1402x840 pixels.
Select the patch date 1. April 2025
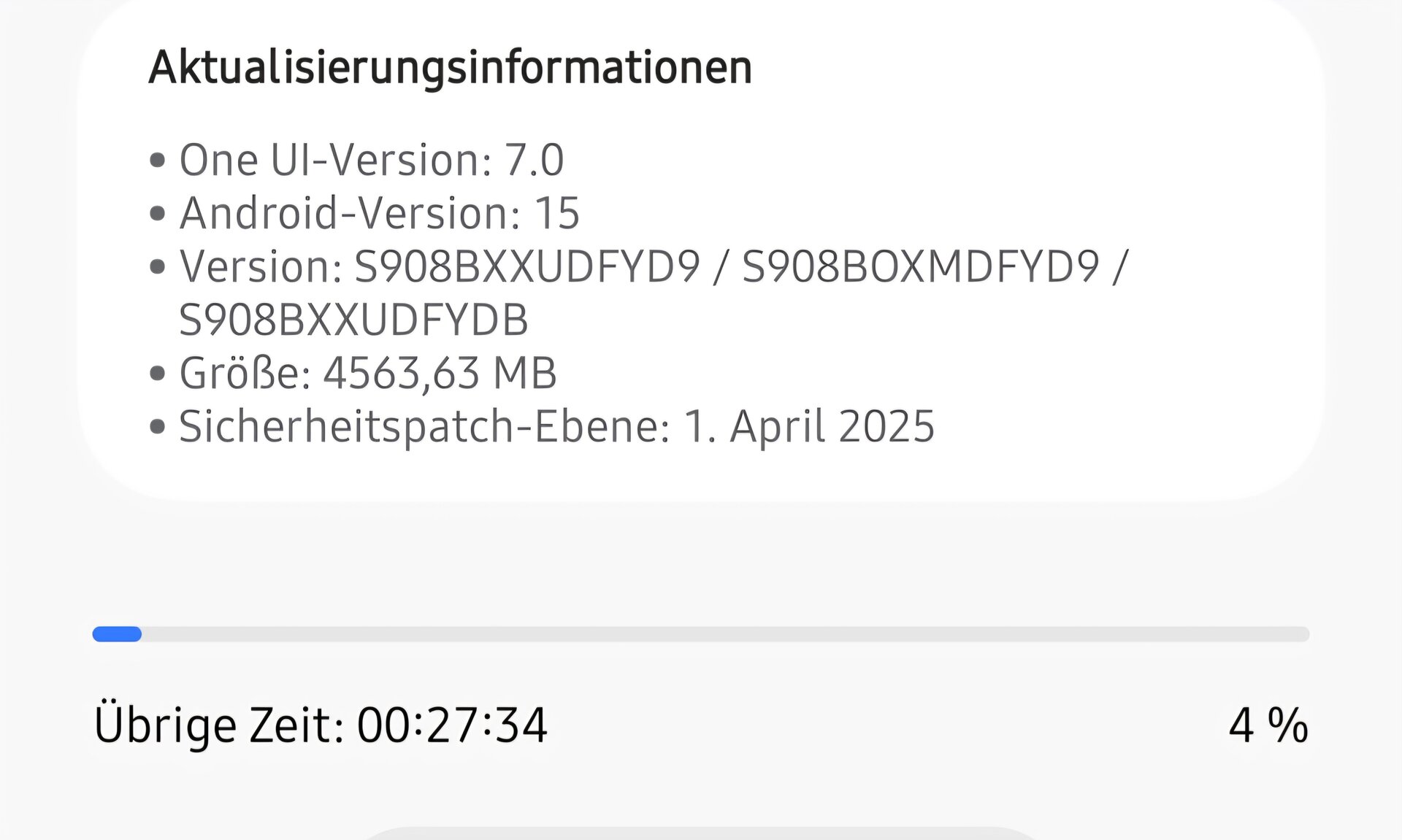pyautogui.click(x=809, y=426)
